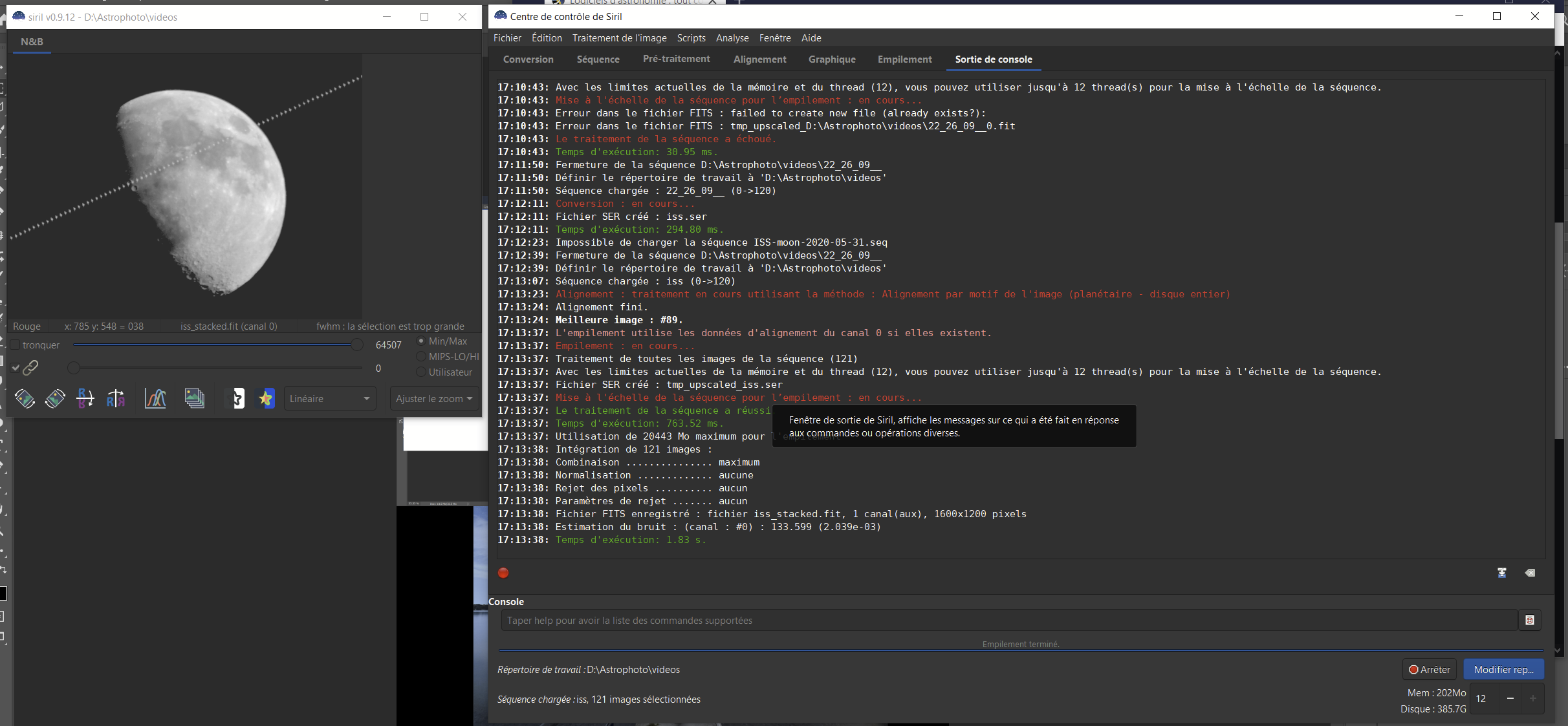Uncheck the chain link sliders checkbox
Viewport: 1568px width, 726px height.
[x=16, y=368]
